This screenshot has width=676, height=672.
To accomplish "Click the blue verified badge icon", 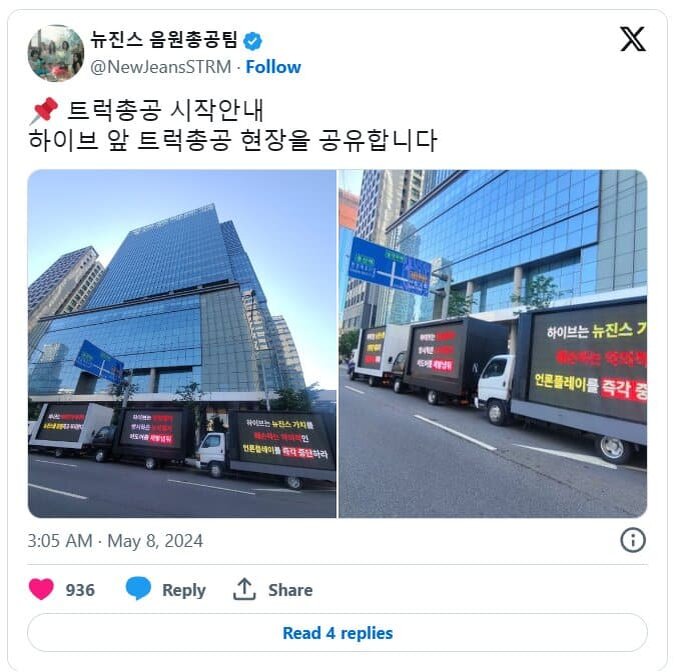I will (x=253, y=41).
